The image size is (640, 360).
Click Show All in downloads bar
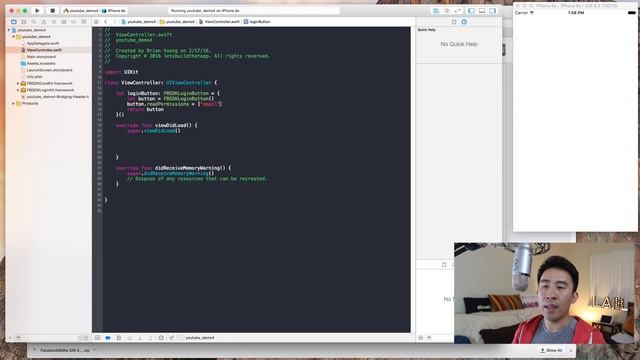[551, 350]
